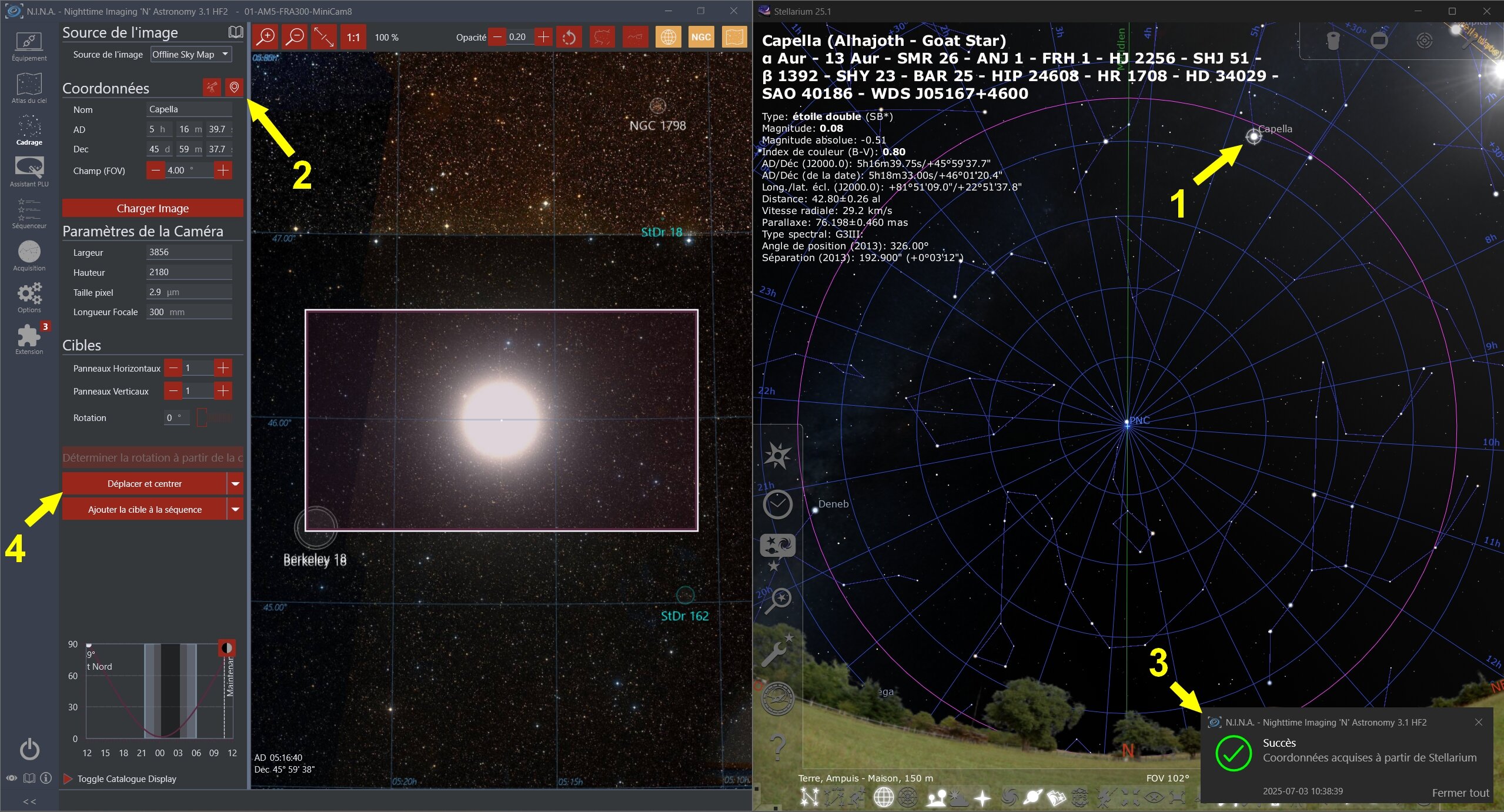Click Fermer tout in the notification

point(1460,793)
